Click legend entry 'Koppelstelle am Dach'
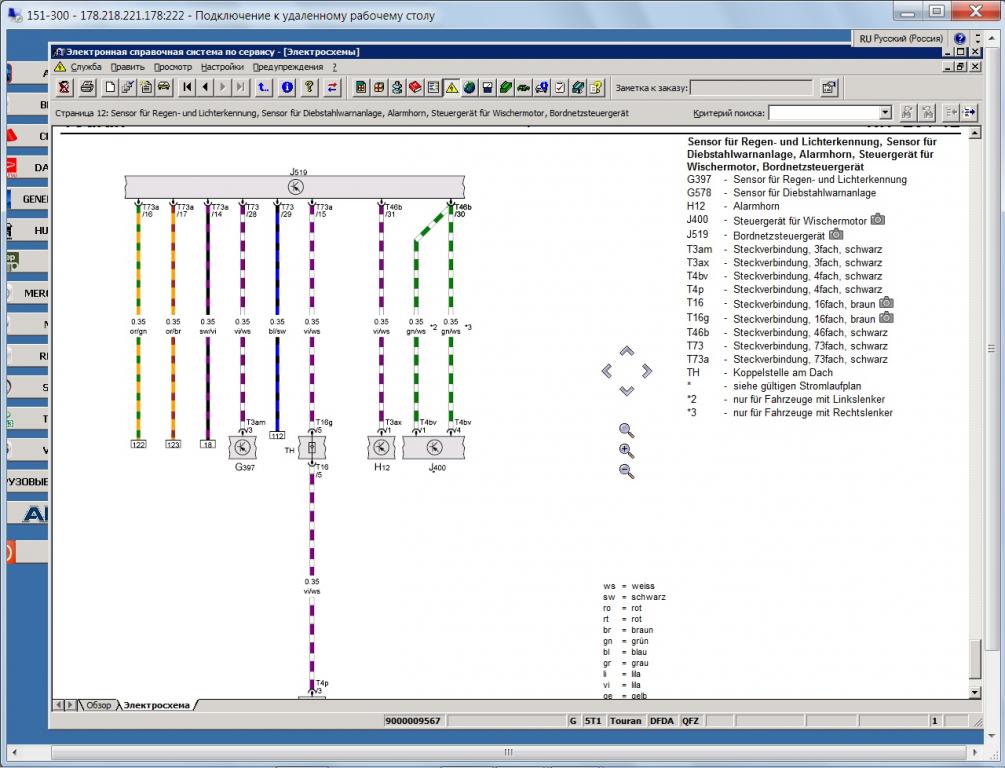This screenshot has height=768, width=1005. tap(783, 372)
